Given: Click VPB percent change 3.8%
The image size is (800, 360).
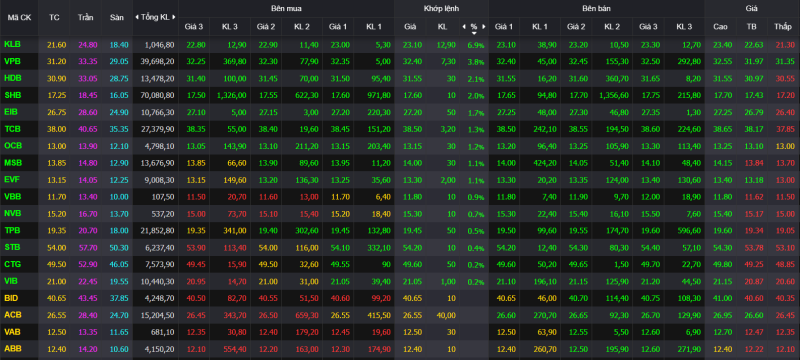Looking at the screenshot, I should (x=475, y=62).
